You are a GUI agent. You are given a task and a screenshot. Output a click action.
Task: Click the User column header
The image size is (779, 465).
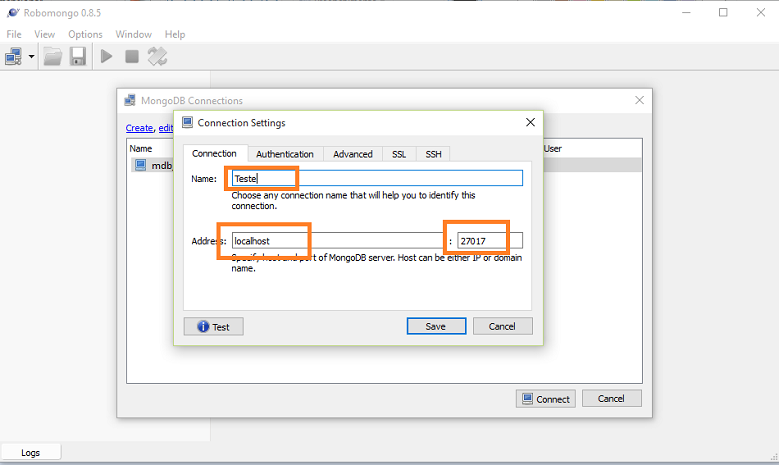coord(552,149)
